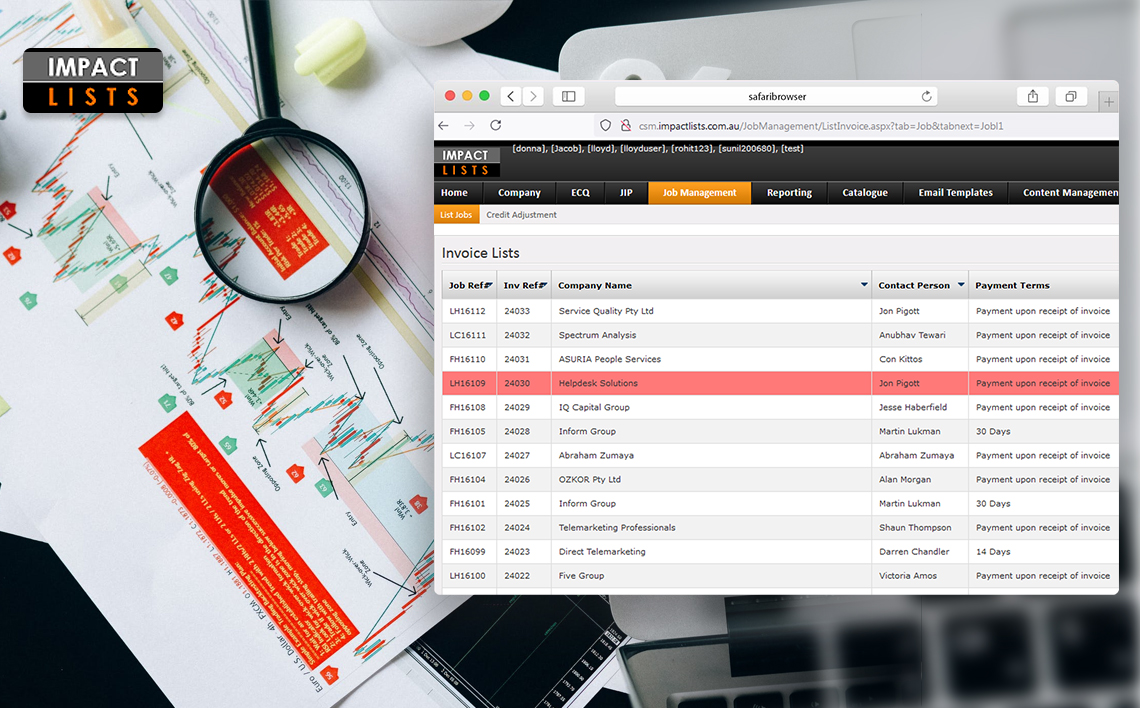
Task: Open the Safari share icon
Action: (x=1032, y=96)
